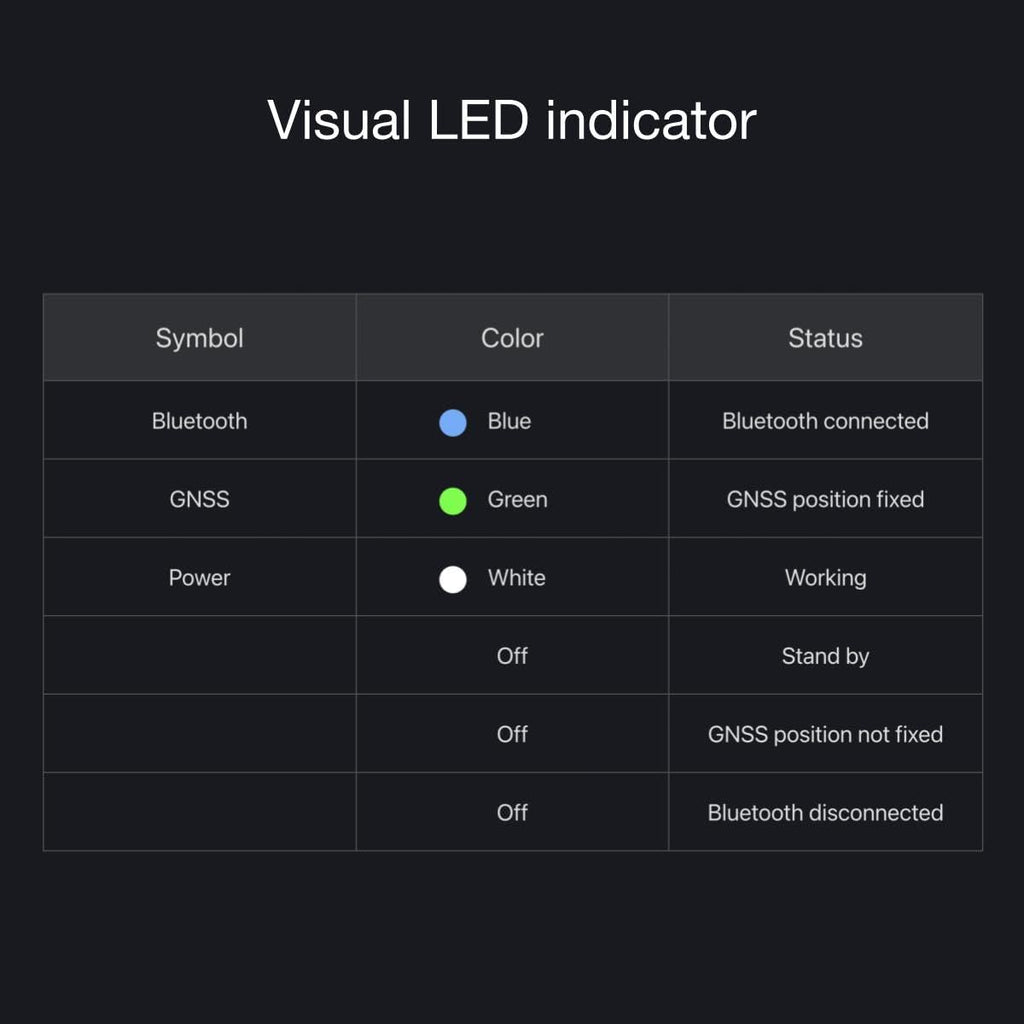Click the white LED color dot
Screen dimensions: 1024x1024
(453, 579)
